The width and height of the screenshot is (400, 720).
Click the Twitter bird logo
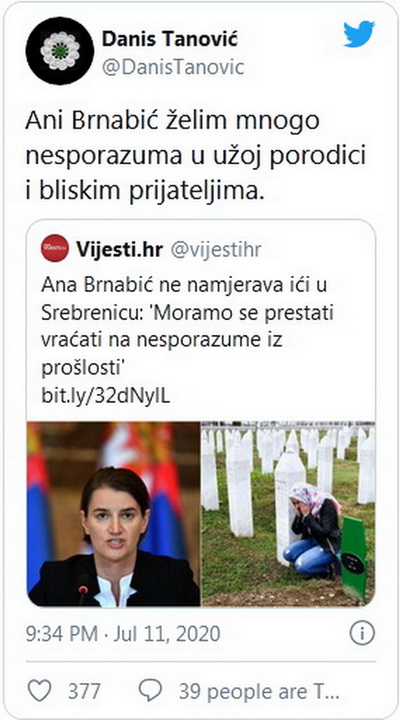pyautogui.click(x=359, y=34)
